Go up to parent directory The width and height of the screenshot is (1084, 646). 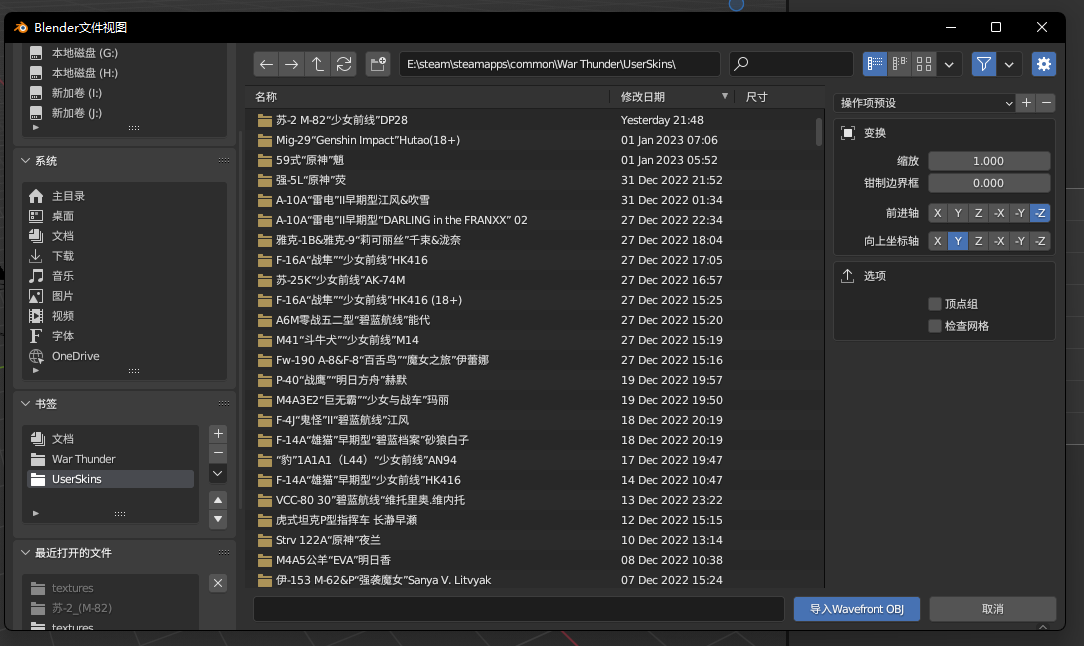[317, 64]
